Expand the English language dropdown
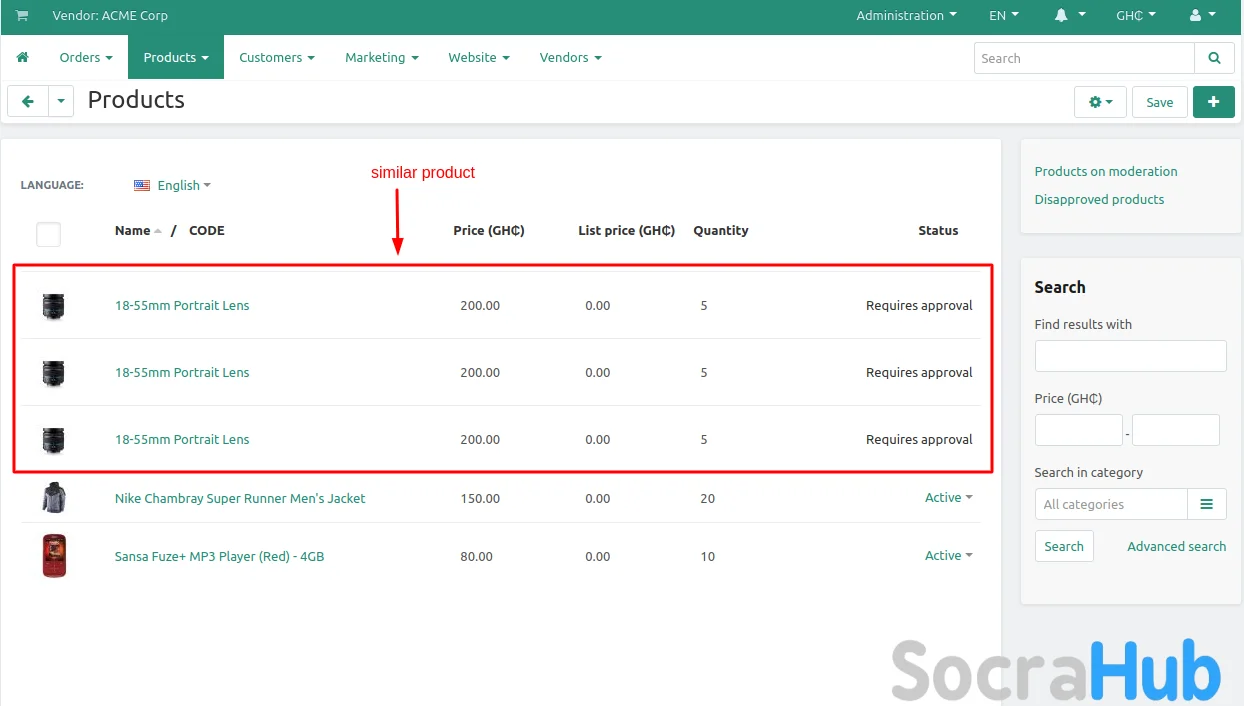 coord(172,185)
